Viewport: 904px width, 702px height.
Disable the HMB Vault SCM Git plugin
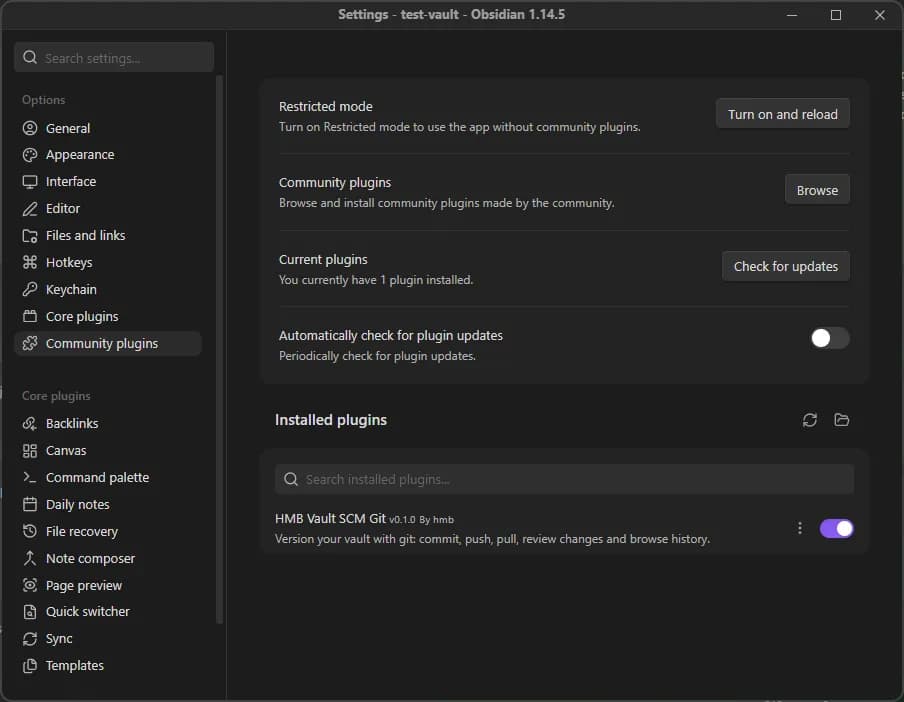pyautogui.click(x=837, y=529)
